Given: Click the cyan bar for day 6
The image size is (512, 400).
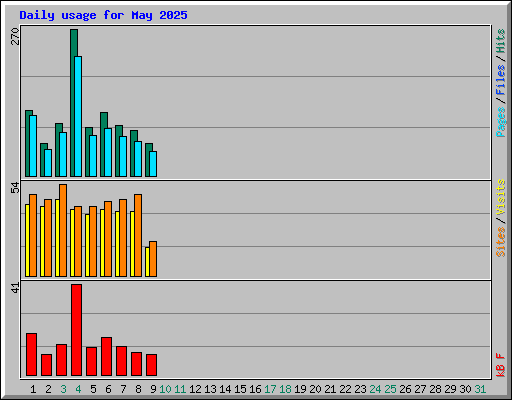Looking at the screenshot, I should [108, 152].
